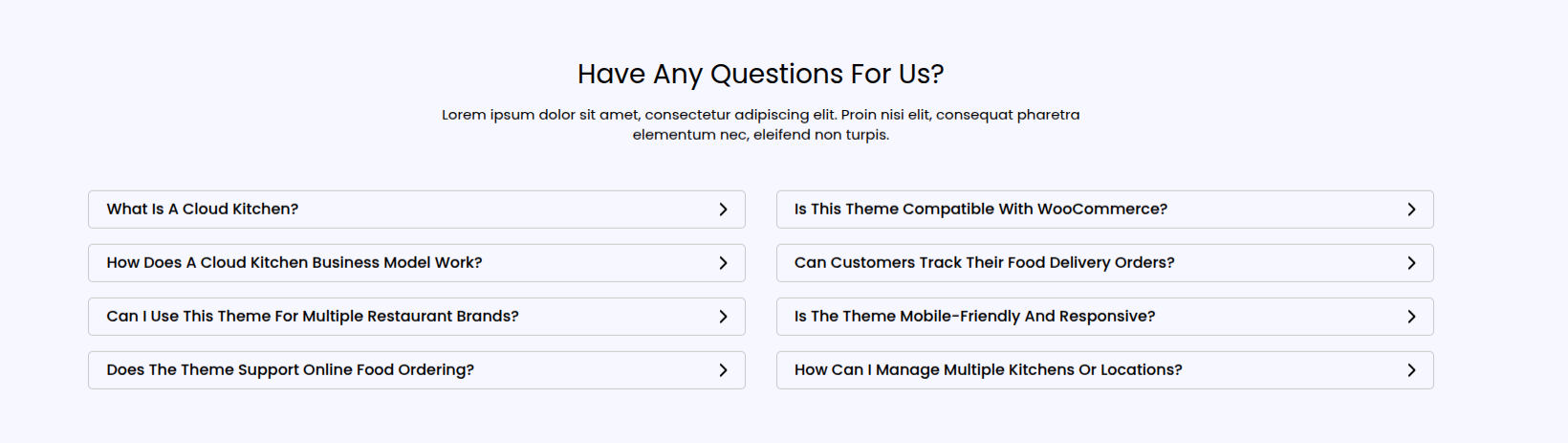Viewport: 1568px width, 443px height.
Task: Expand 'What Is A Cloud Kitchen?' question
Action: (203, 210)
